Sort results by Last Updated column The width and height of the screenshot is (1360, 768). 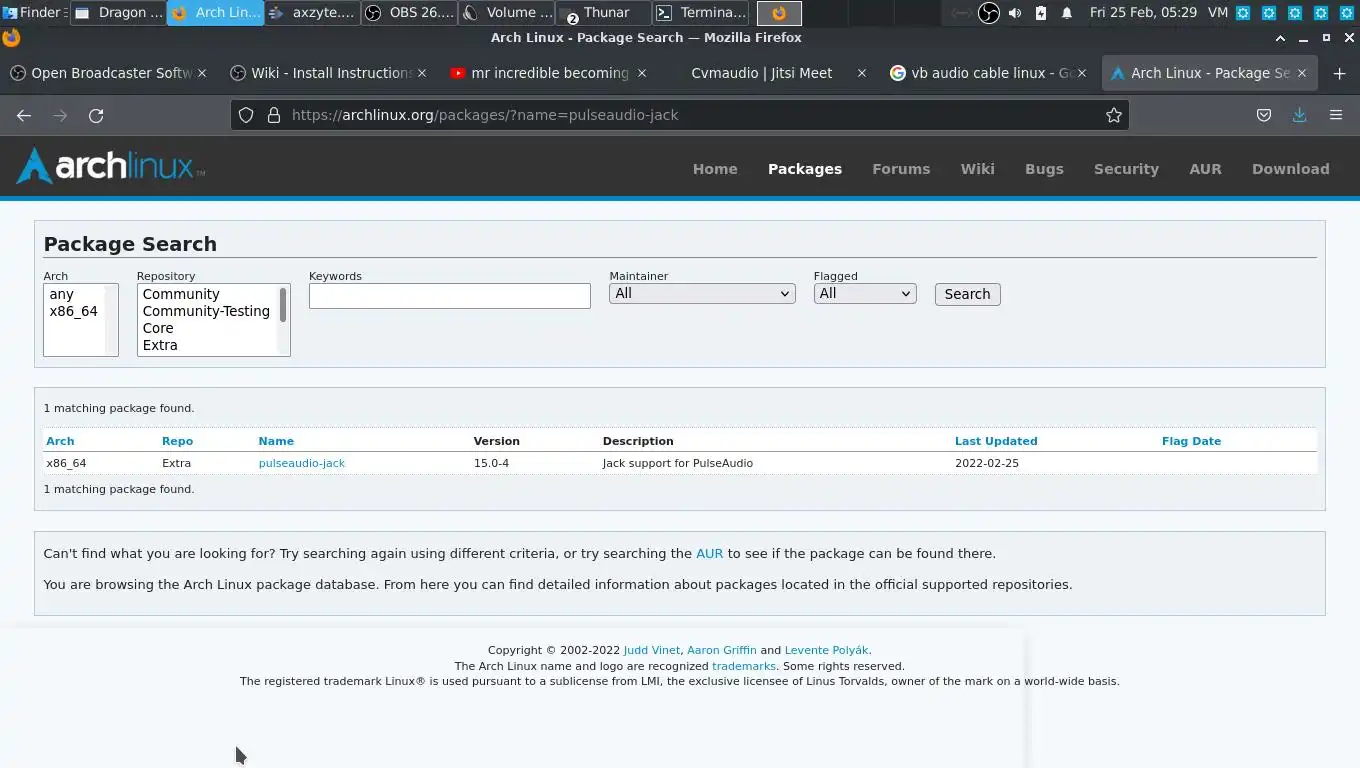click(996, 441)
